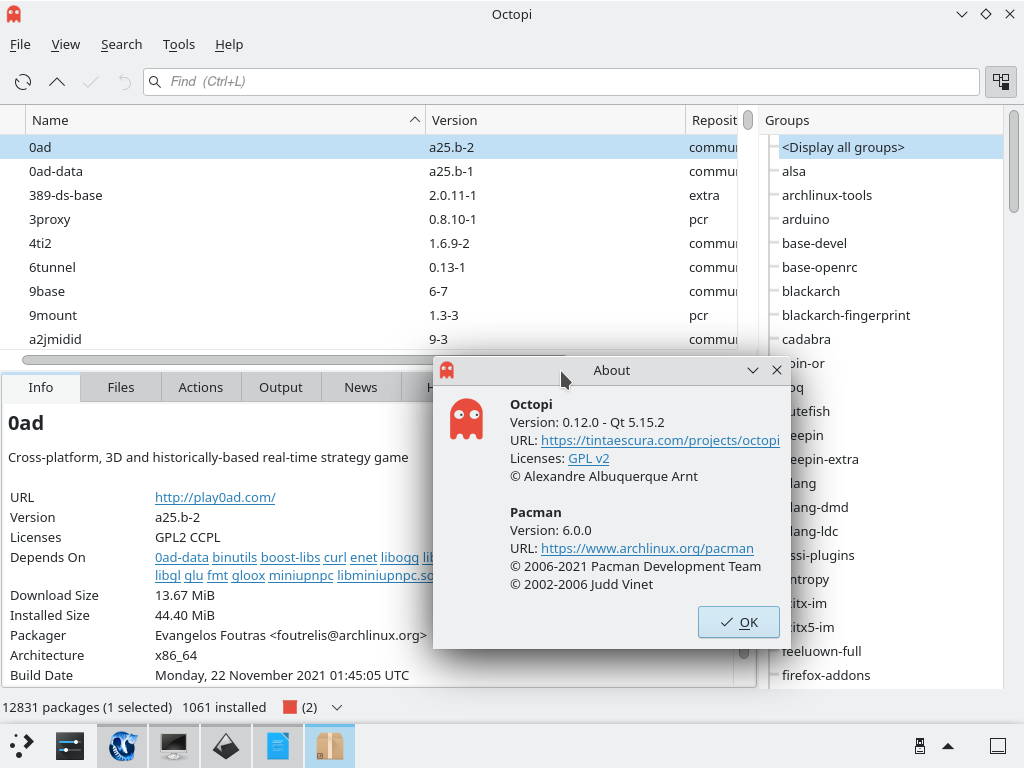Image resolution: width=1024 pixels, height=768 pixels.
Task: Switch to the Files tab
Action: coord(121,387)
